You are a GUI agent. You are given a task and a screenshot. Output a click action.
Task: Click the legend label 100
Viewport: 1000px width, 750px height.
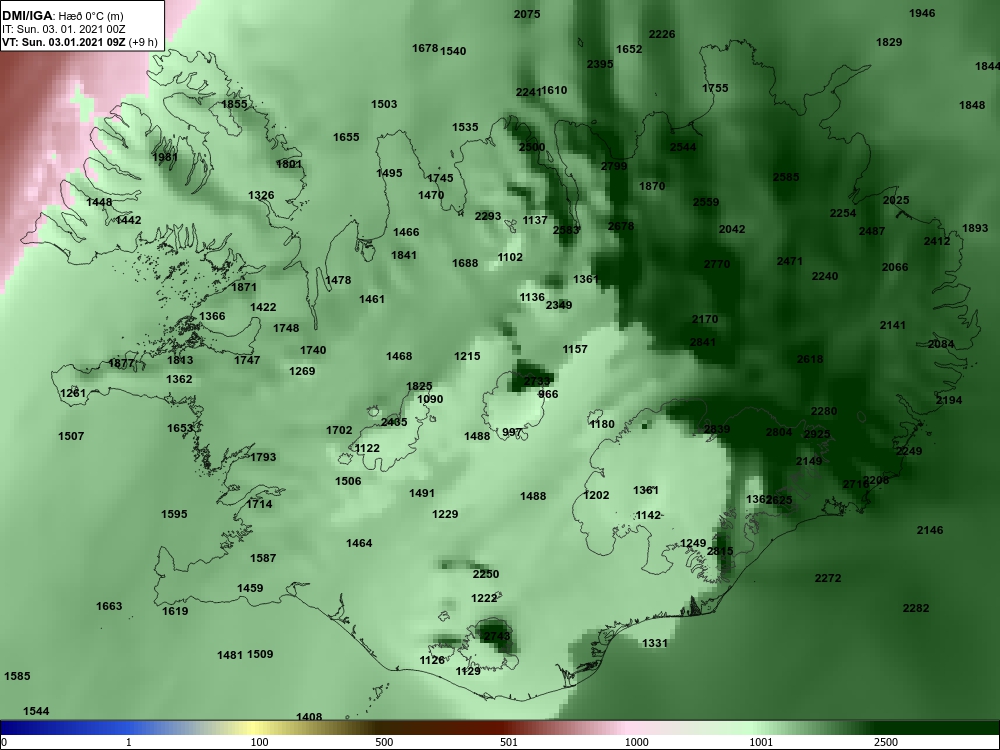pyautogui.click(x=260, y=742)
